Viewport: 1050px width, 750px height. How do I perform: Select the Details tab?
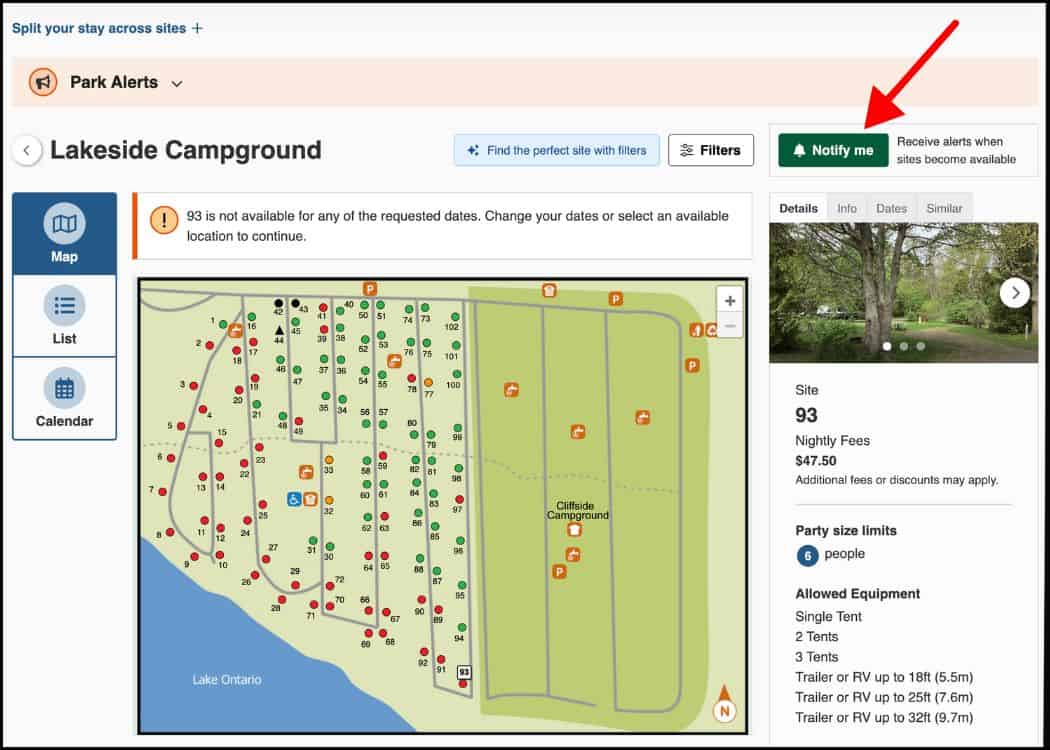[x=798, y=208]
